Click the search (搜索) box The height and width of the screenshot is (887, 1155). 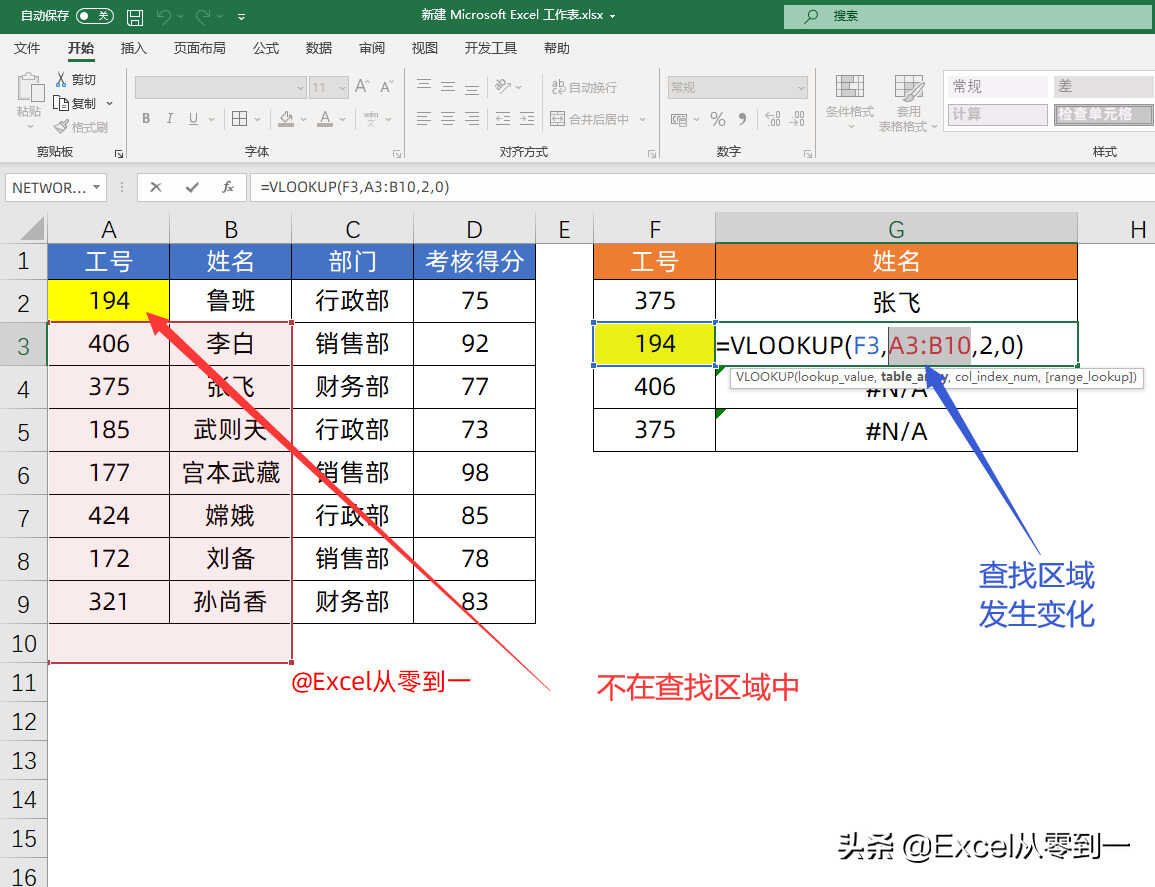point(960,16)
